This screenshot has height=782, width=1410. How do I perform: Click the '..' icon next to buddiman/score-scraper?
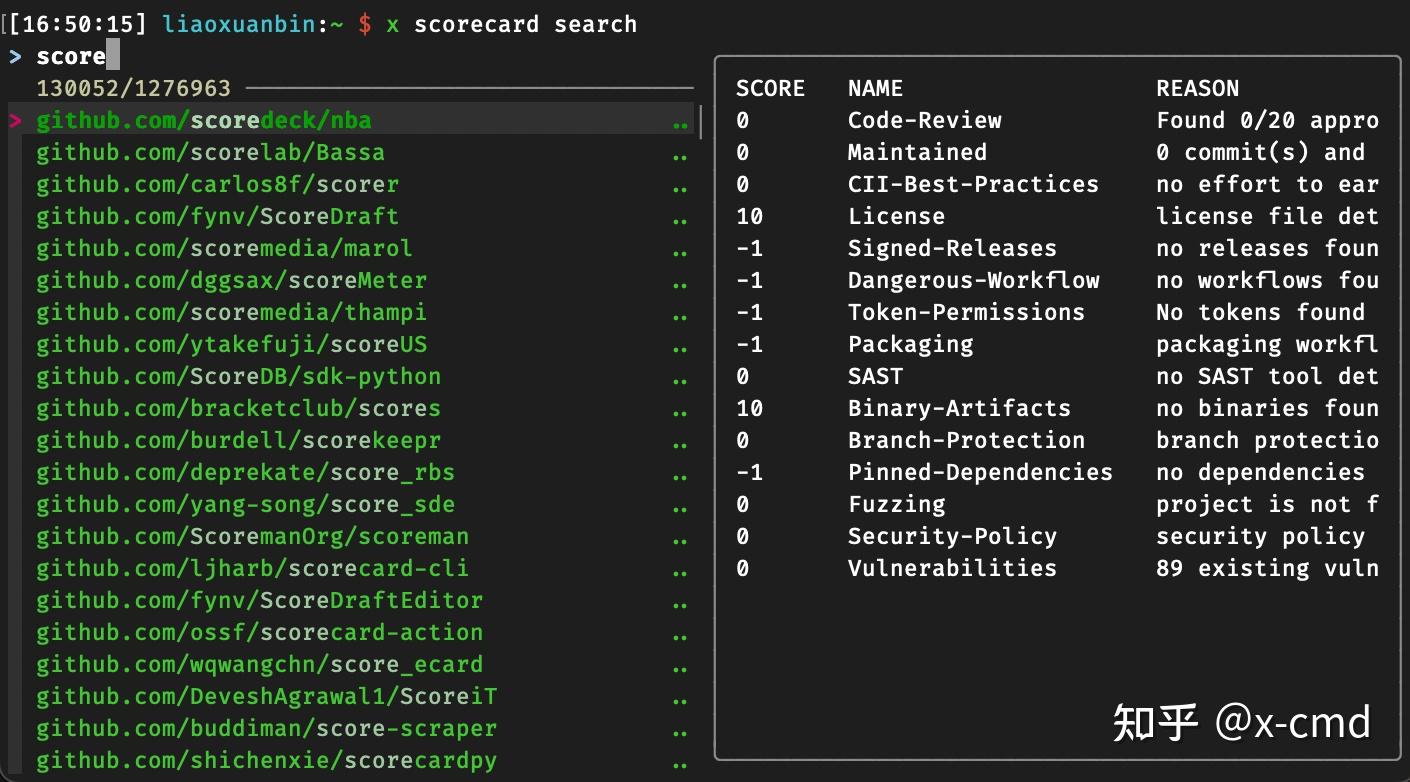pyautogui.click(x=681, y=730)
